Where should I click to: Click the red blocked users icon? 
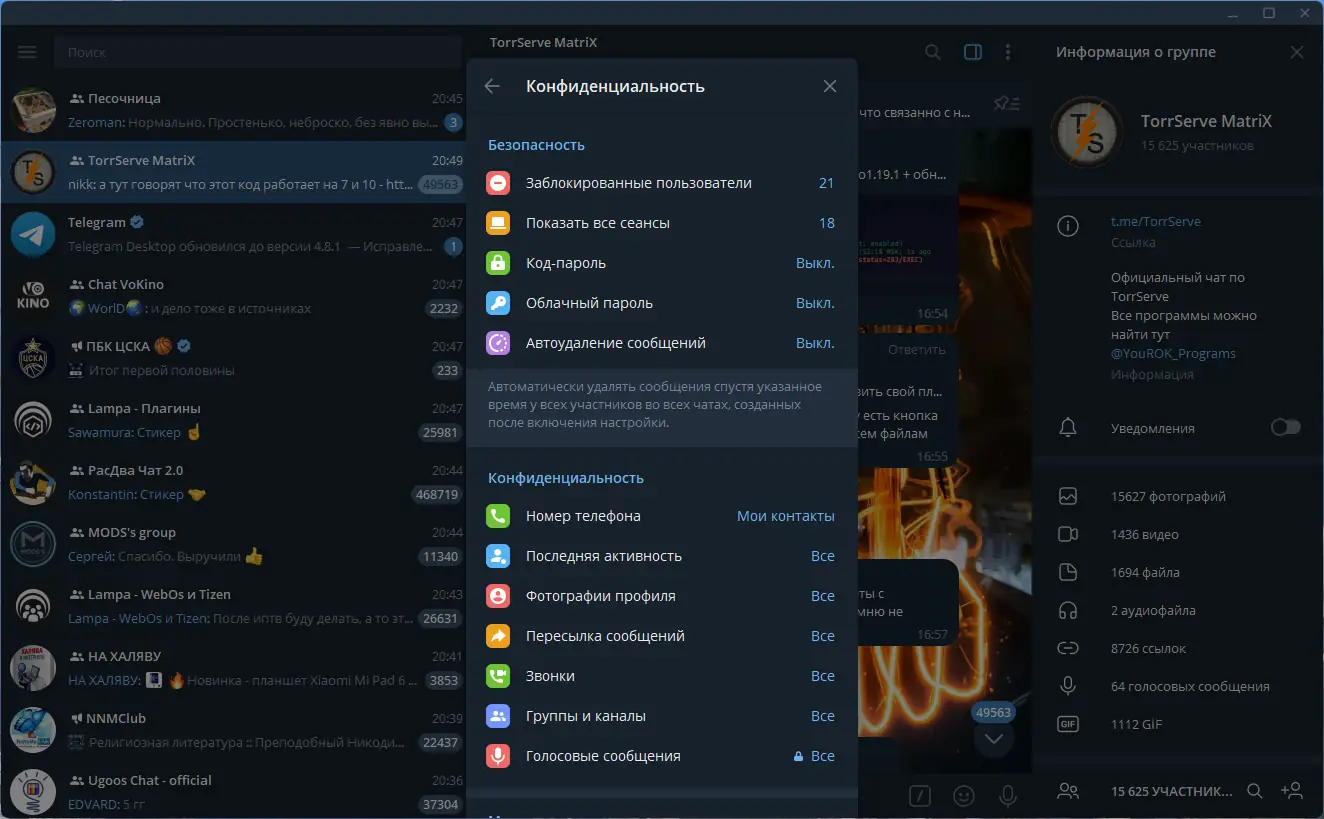click(x=498, y=183)
